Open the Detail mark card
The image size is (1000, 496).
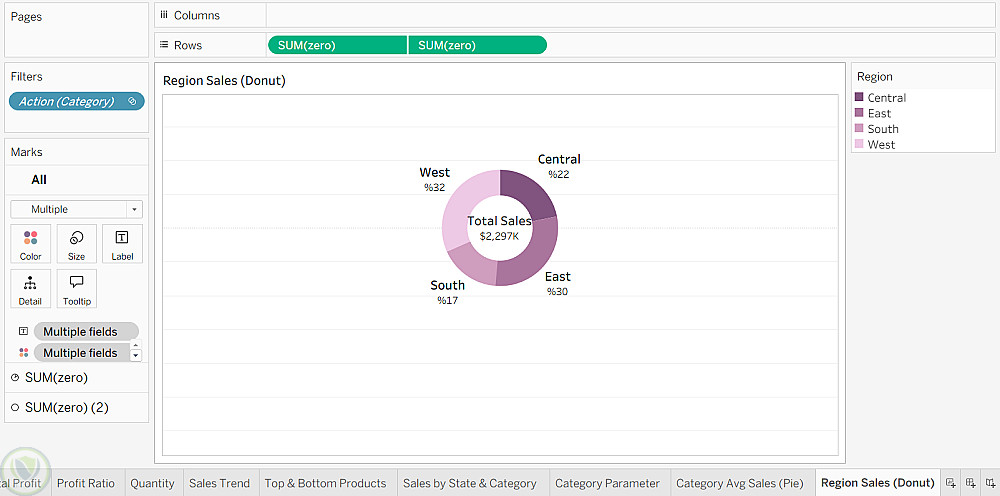[31, 289]
